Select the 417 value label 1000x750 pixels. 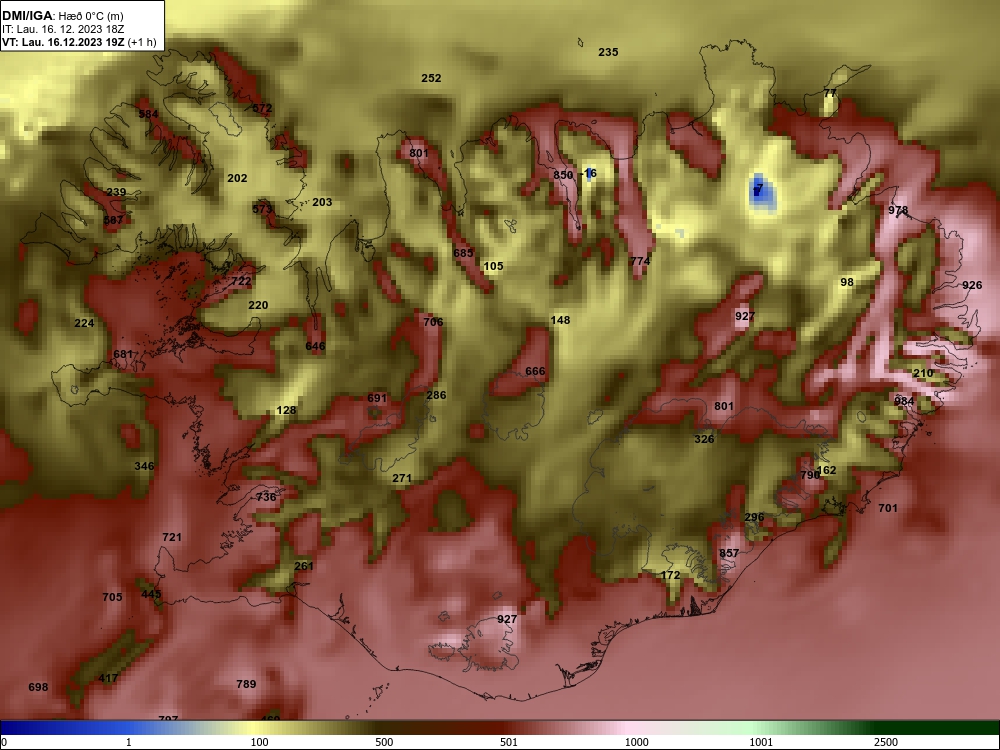pyautogui.click(x=108, y=679)
